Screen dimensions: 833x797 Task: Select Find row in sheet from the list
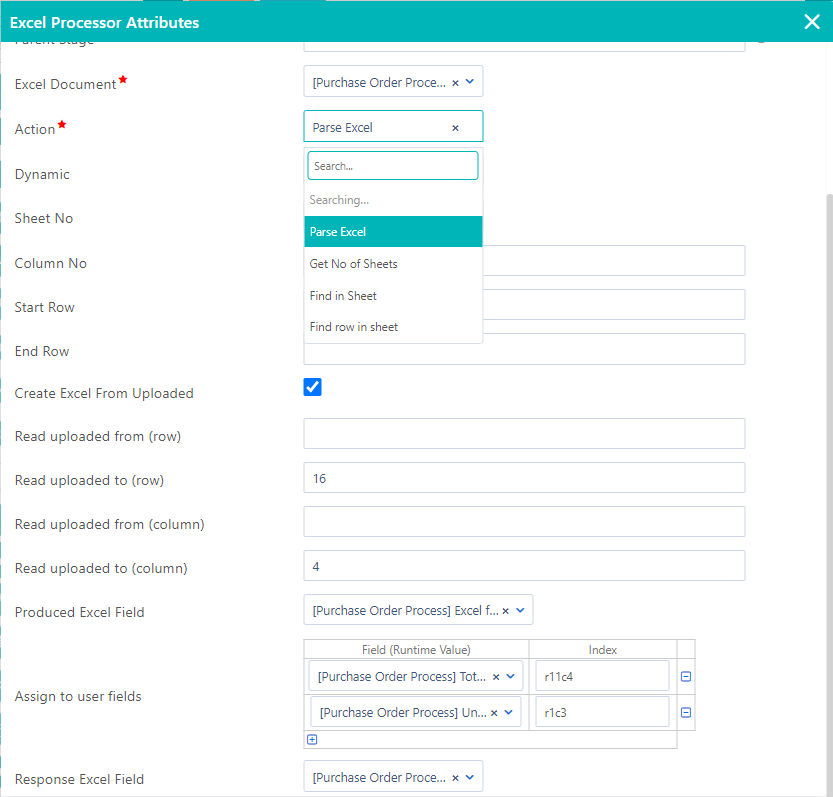click(x=353, y=327)
